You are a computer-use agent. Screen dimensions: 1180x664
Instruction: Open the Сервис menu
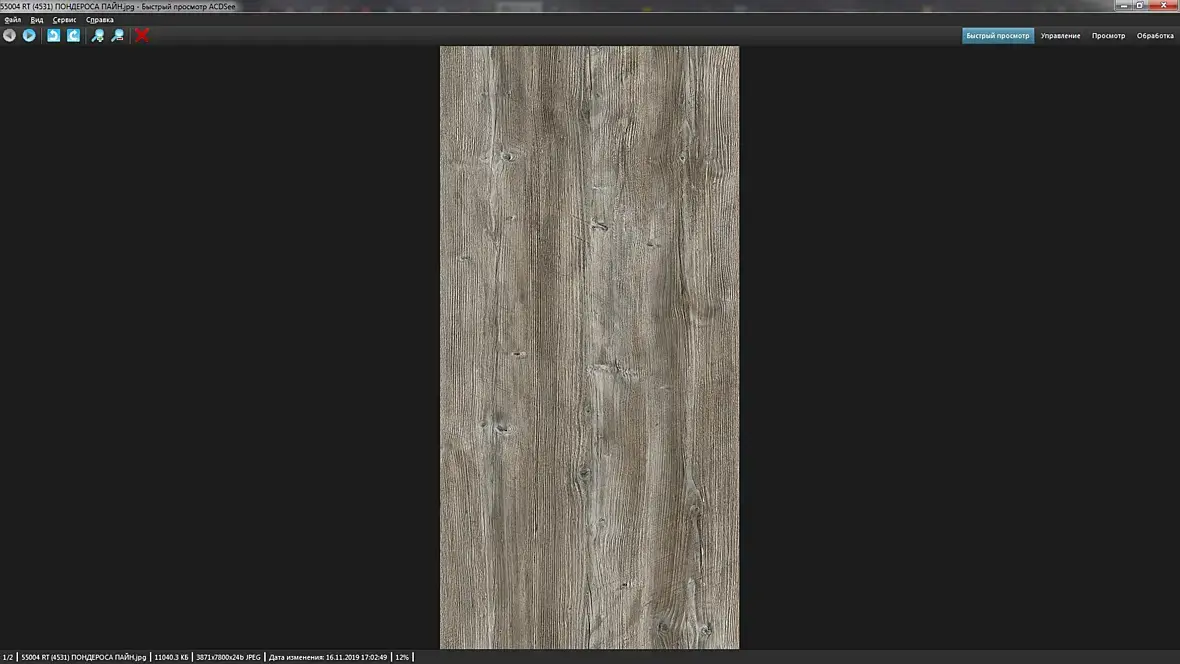[65, 20]
